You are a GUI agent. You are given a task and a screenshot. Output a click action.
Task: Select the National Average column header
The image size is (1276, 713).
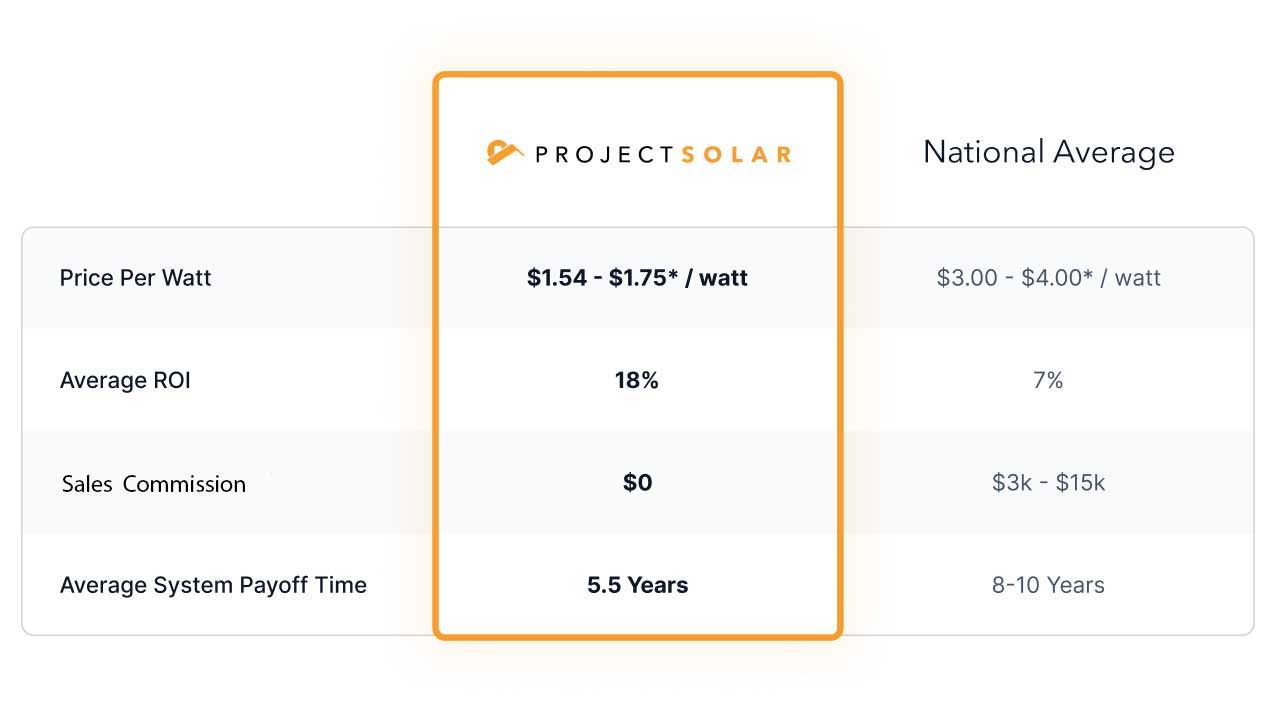pyautogui.click(x=1048, y=152)
